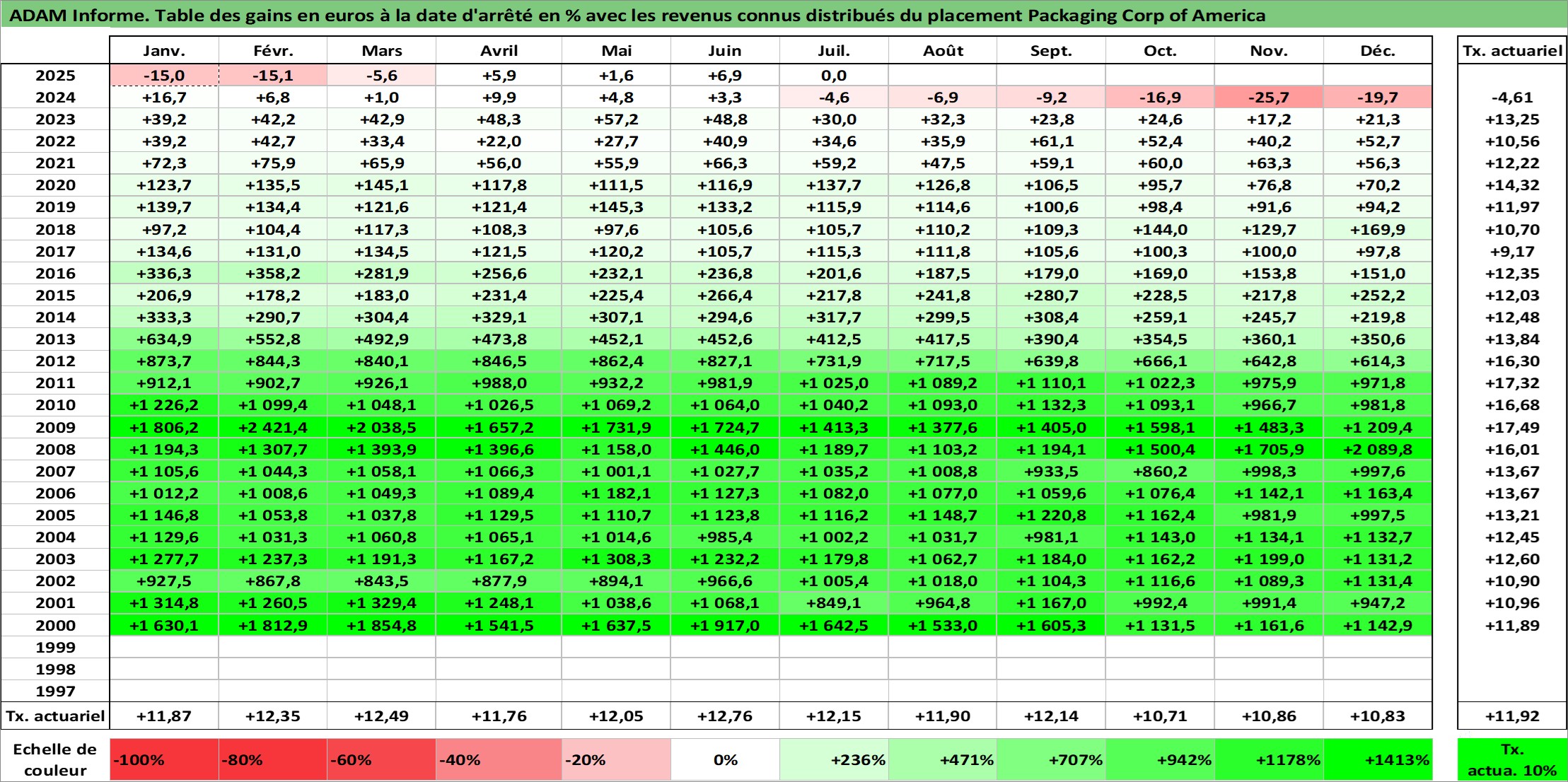
Task: Click the +471% green swatch
Action: tap(943, 760)
